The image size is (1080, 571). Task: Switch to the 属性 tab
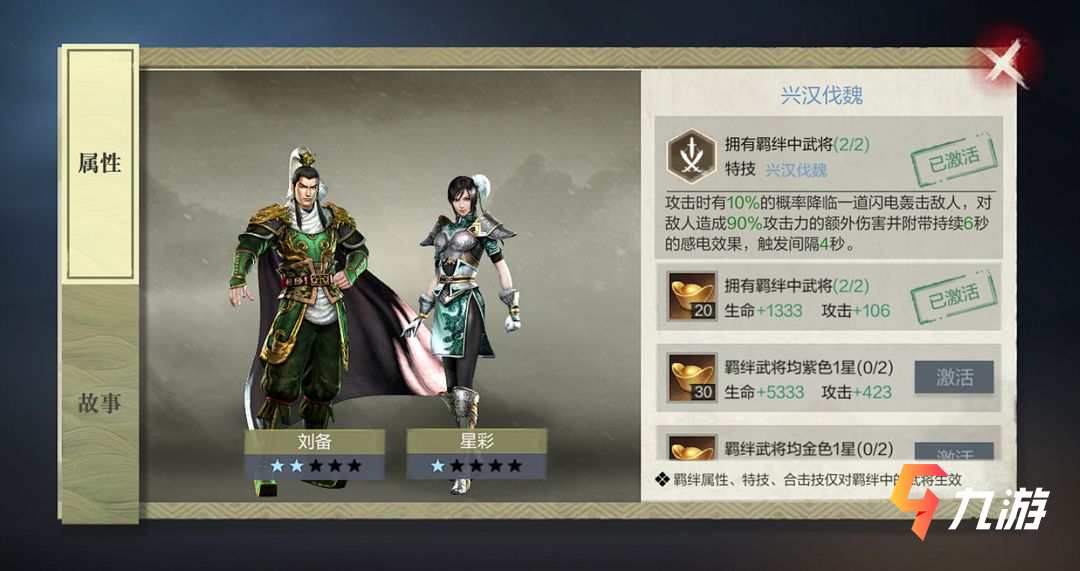[100, 164]
